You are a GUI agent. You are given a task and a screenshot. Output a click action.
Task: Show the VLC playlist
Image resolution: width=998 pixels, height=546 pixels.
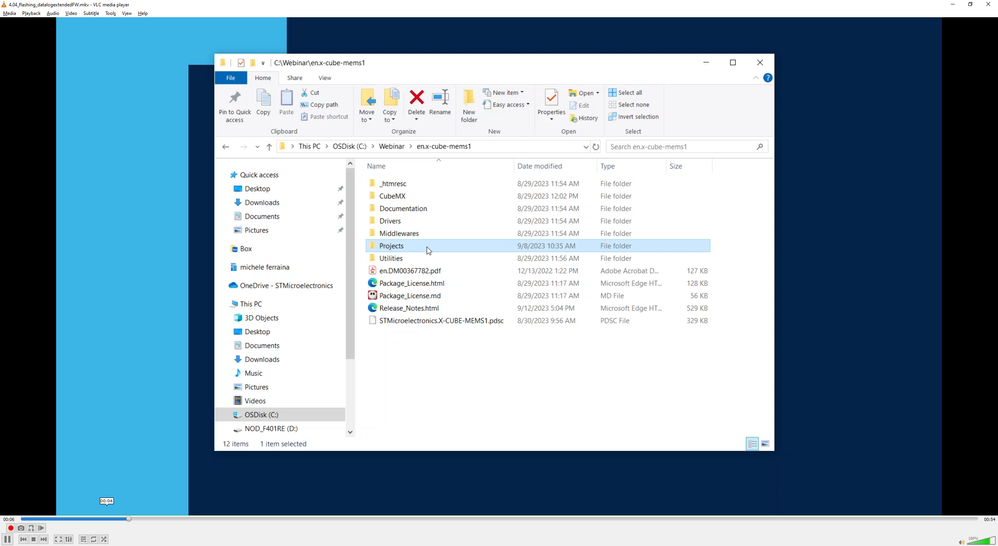[83, 540]
